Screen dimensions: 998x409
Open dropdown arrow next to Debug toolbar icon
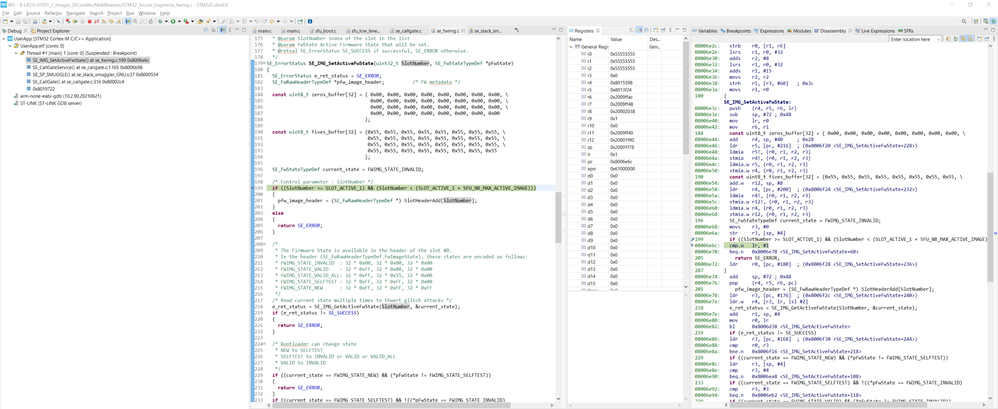(x=166, y=22)
